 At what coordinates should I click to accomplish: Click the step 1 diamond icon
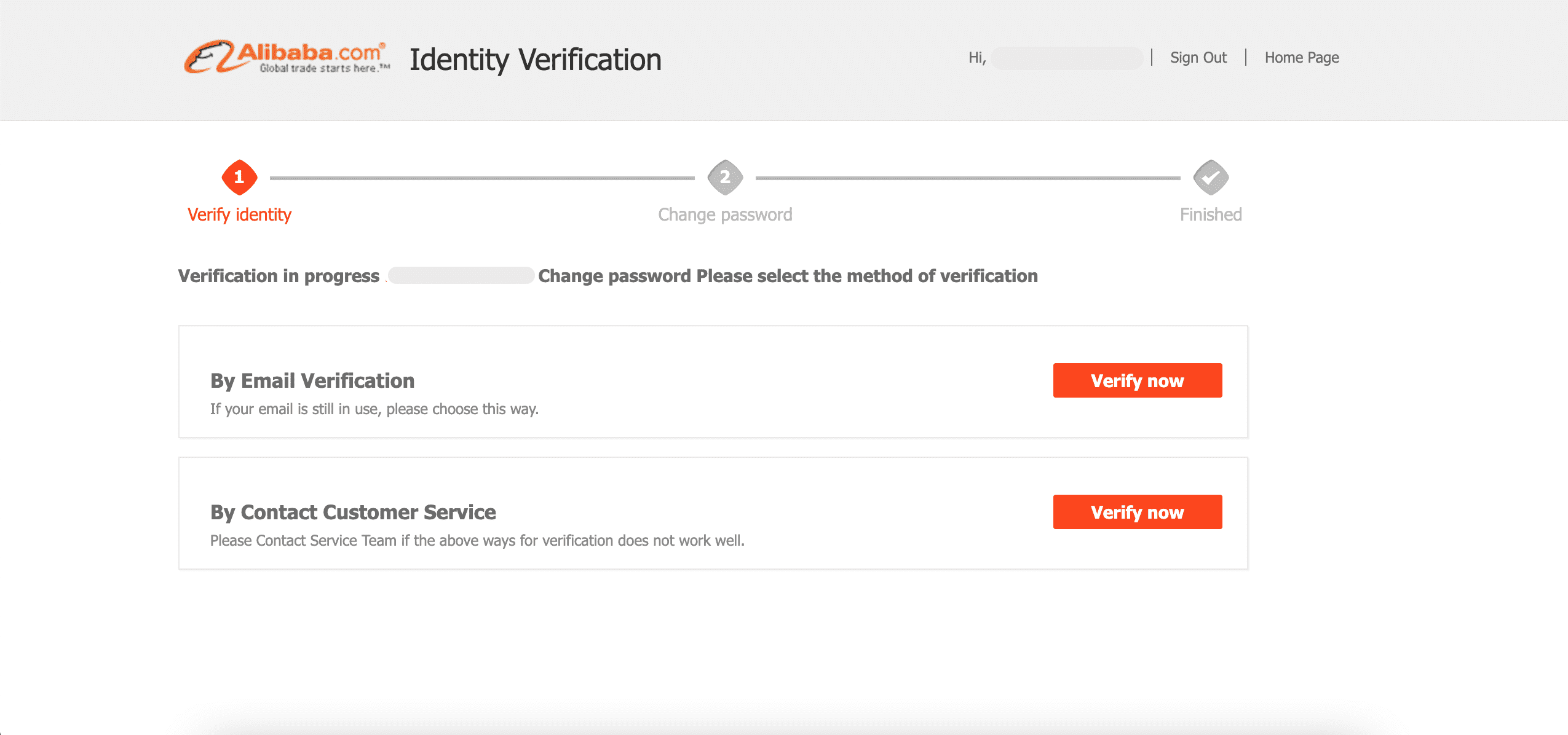click(x=239, y=178)
